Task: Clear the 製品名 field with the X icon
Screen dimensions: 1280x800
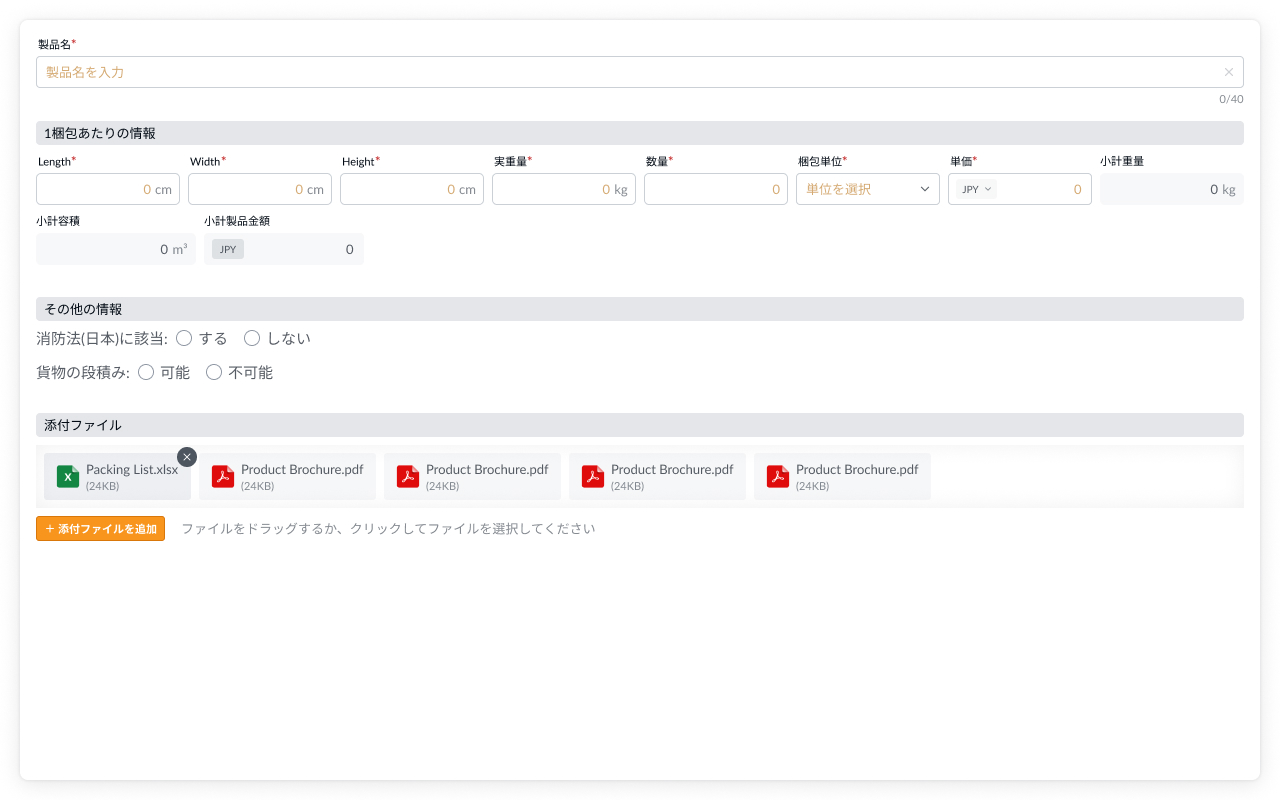Action: click(1229, 72)
